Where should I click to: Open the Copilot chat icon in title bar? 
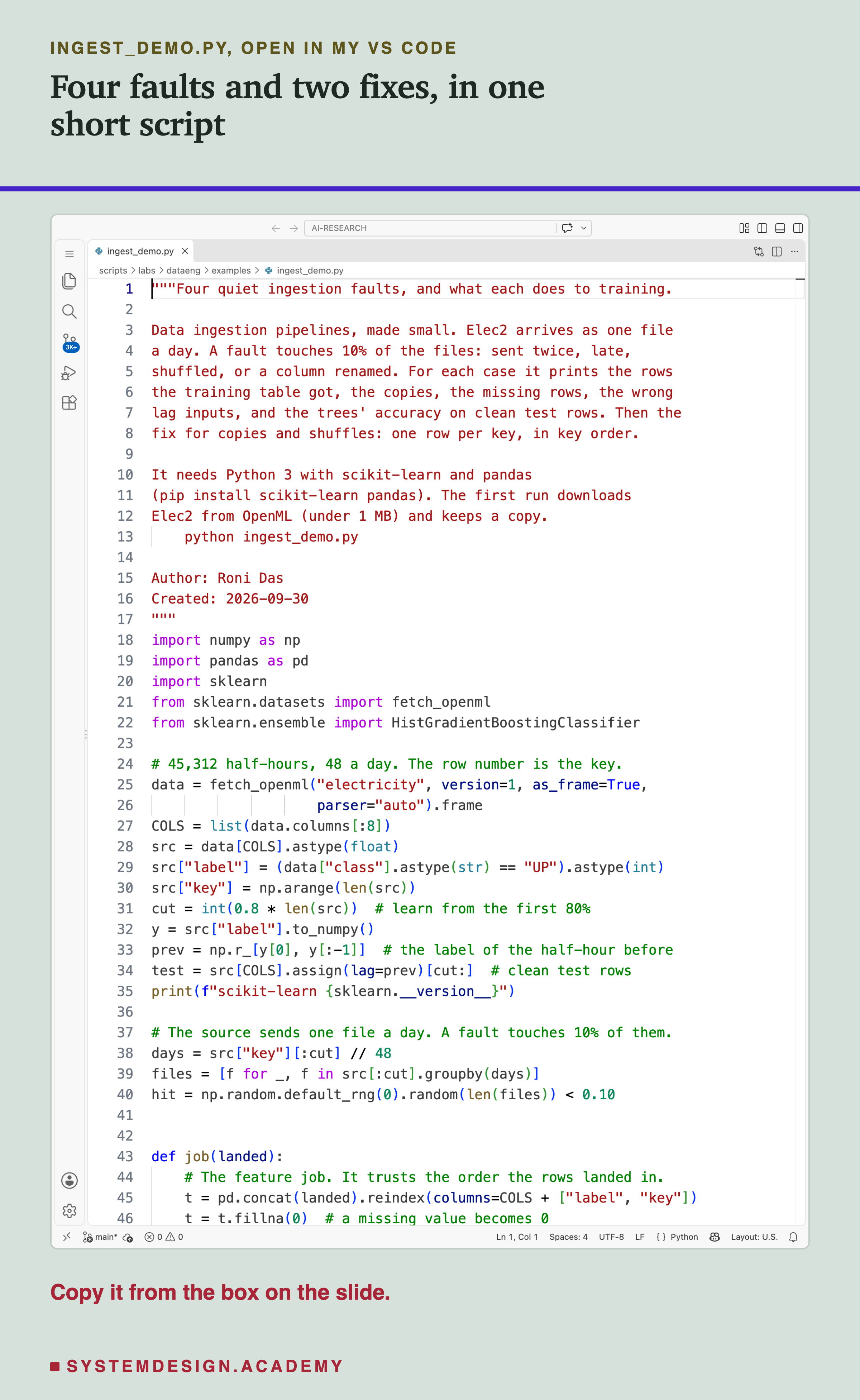point(567,228)
